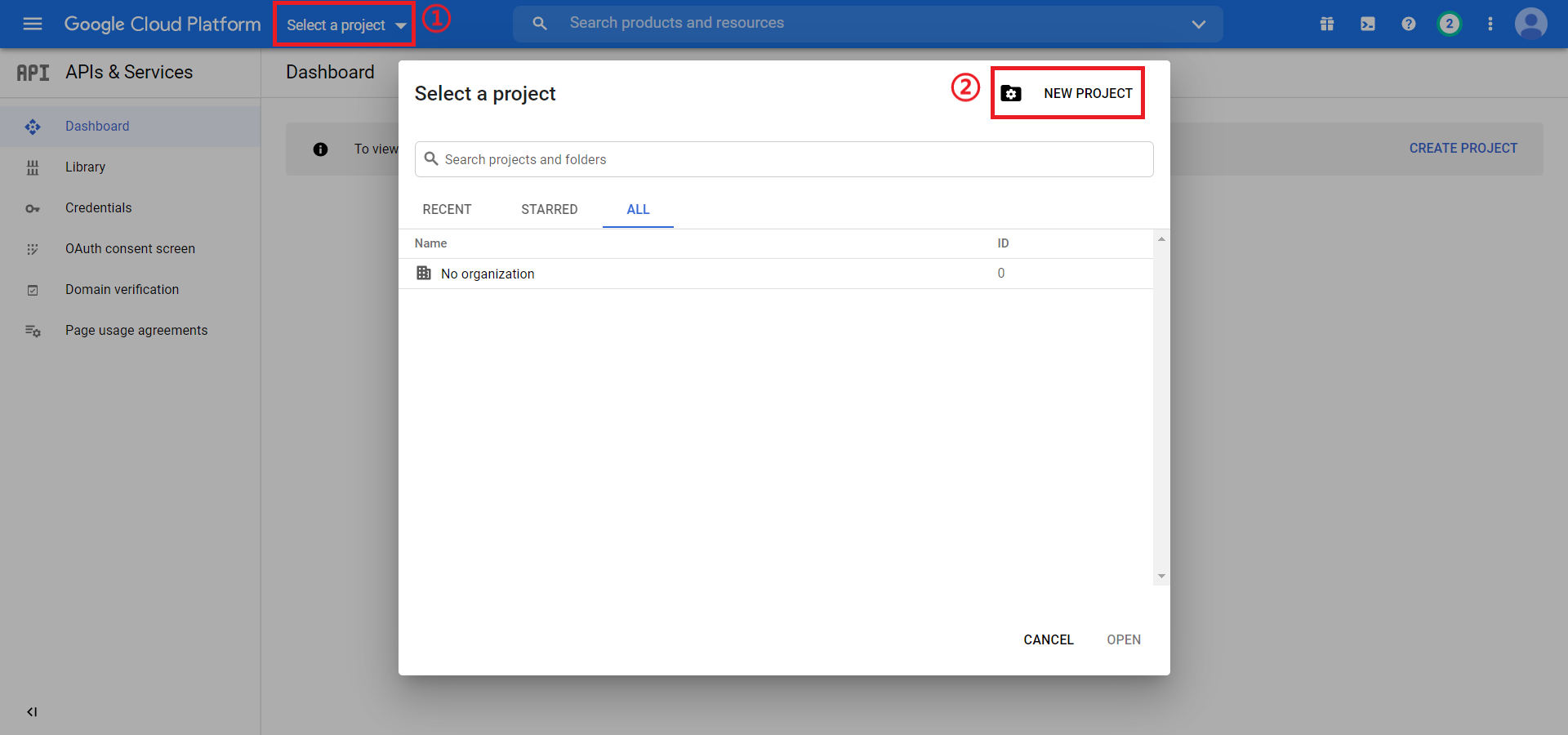
Task: Click the Dashboard page heading
Action: point(330,73)
